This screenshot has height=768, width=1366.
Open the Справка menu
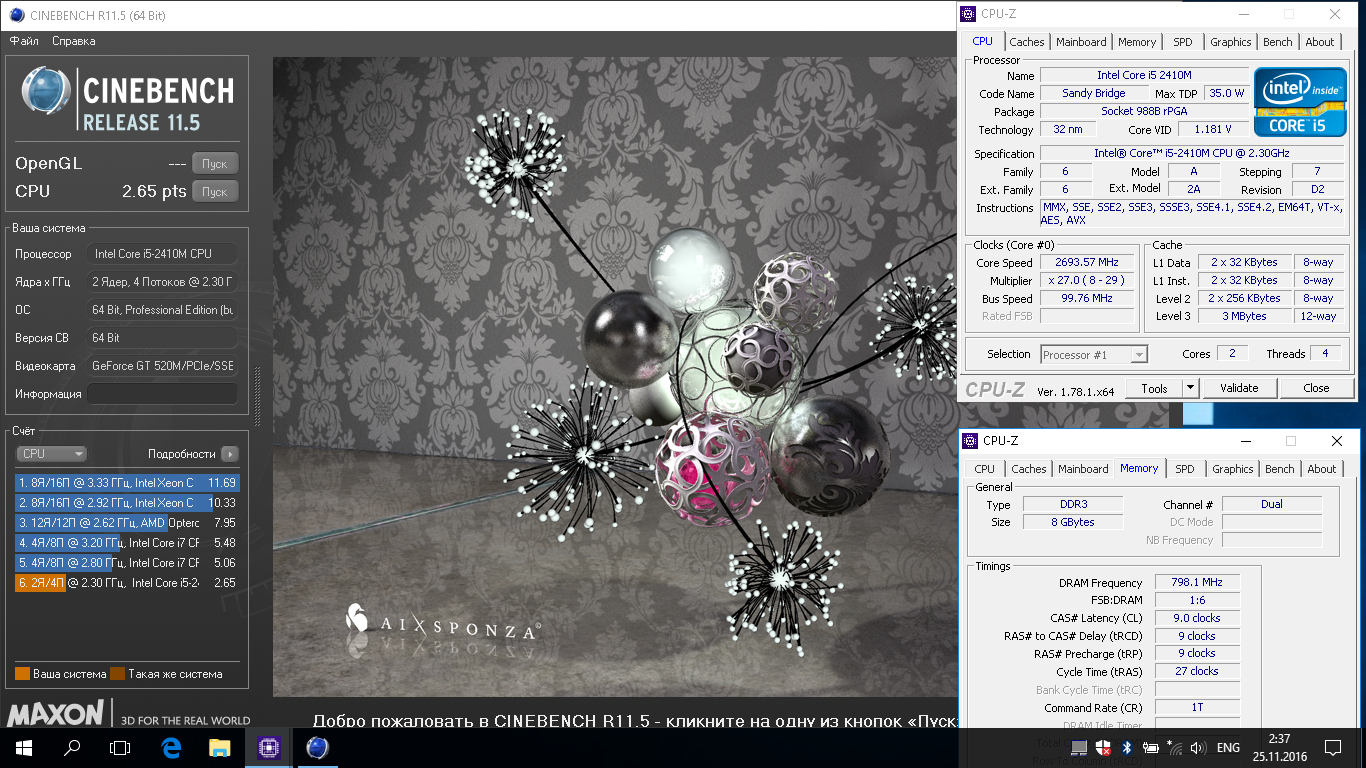pos(73,41)
